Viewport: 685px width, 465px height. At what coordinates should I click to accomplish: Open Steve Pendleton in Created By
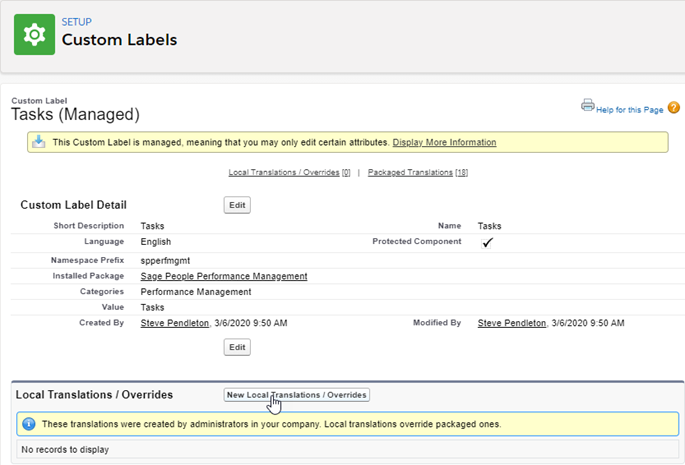tap(175, 323)
